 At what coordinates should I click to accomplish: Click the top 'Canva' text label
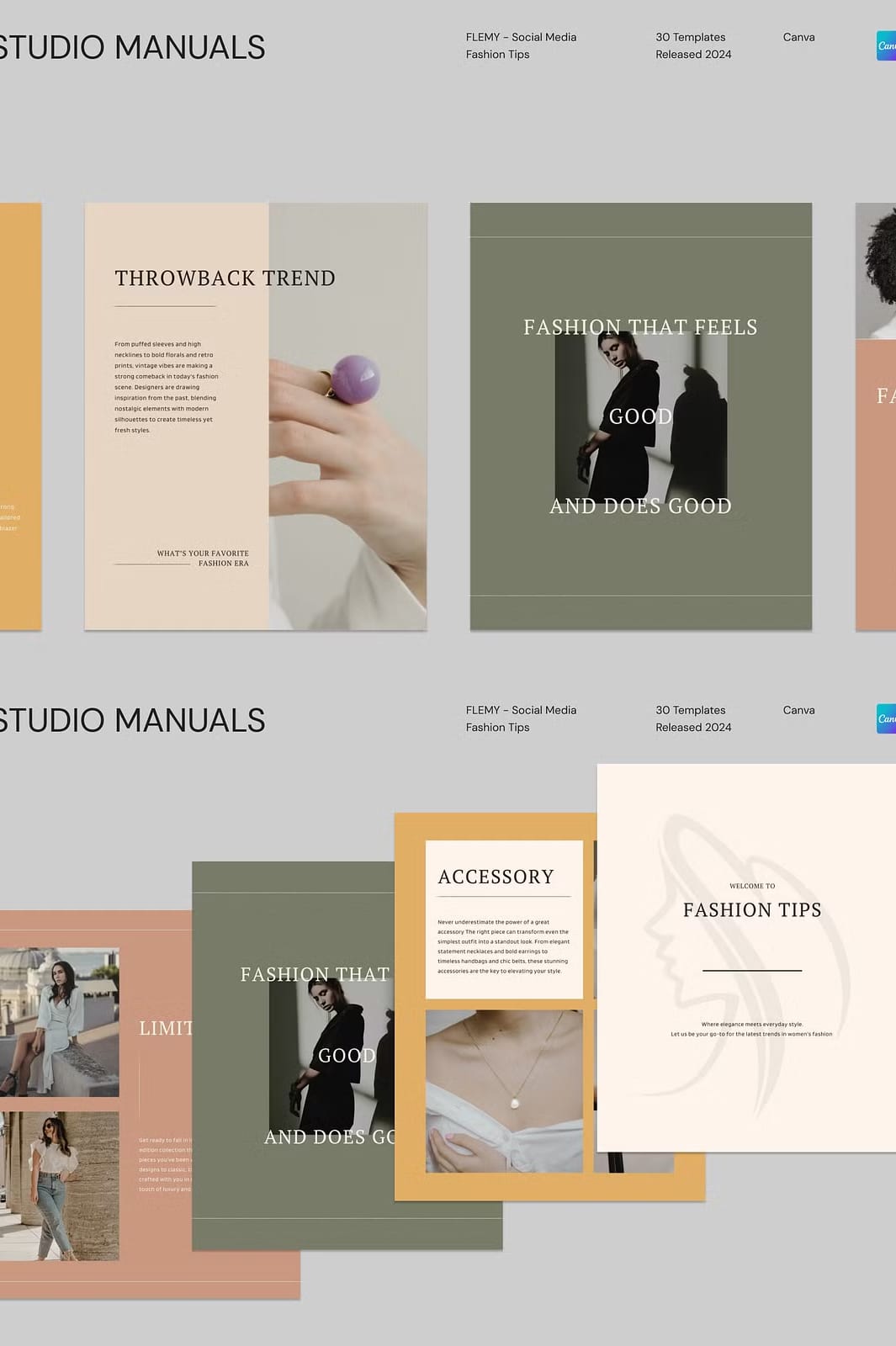pyautogui.click(x=798, y=37)
